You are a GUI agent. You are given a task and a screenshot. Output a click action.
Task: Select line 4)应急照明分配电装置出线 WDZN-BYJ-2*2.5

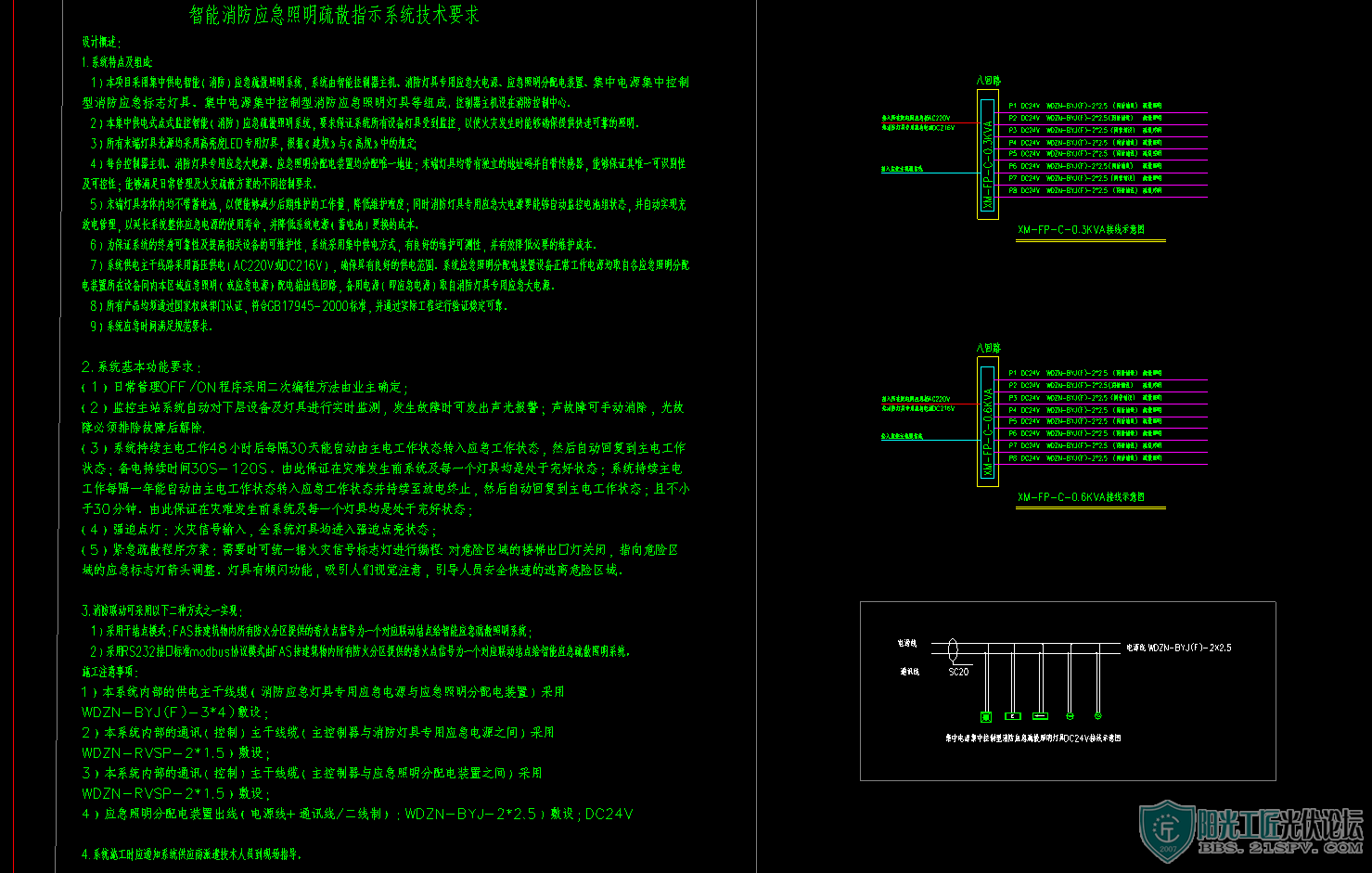(358, 814)
